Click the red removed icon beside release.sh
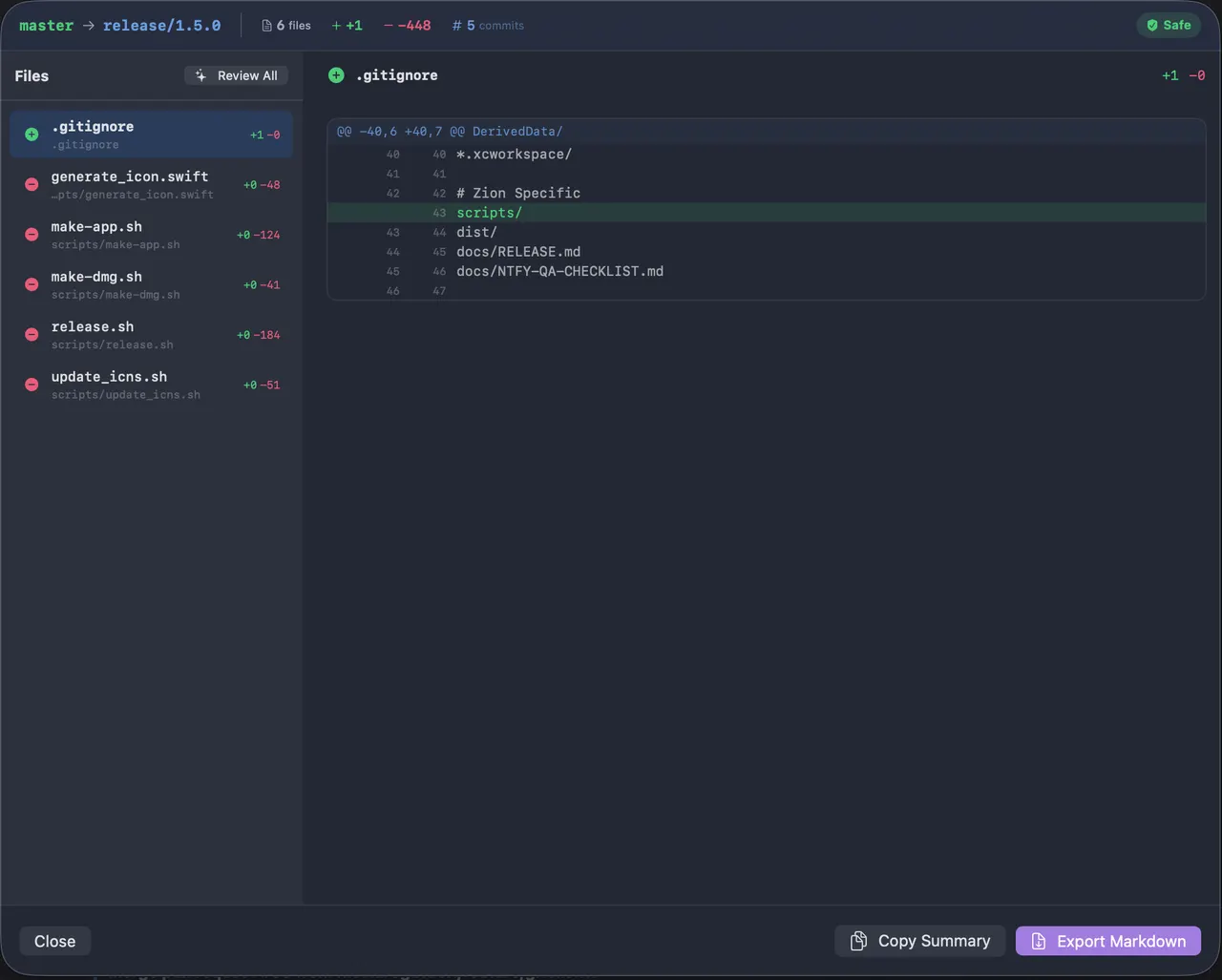Screen dimensions: 1222x980 point(32,335)
